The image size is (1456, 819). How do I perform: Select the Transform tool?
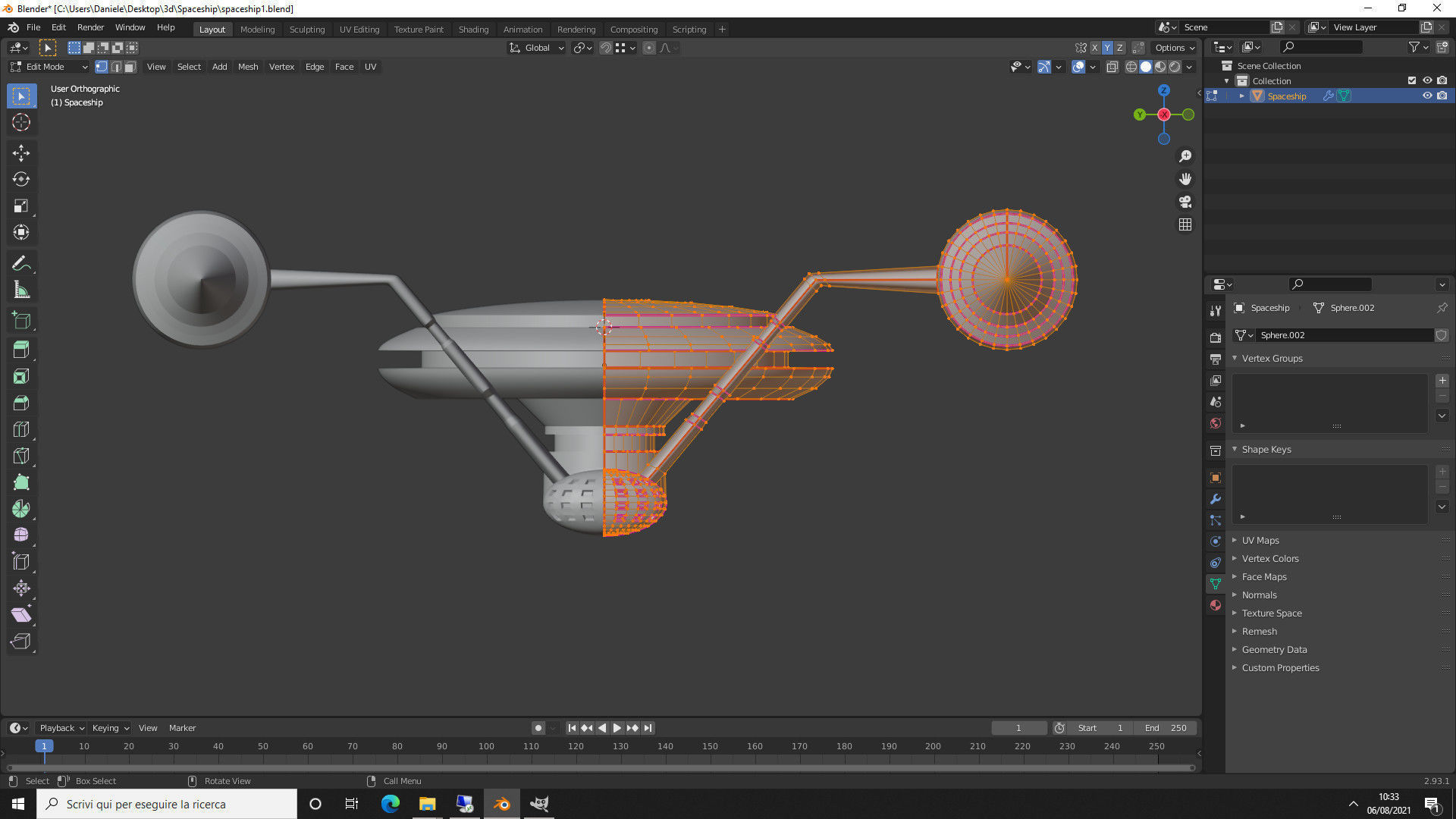coord(21,233)
